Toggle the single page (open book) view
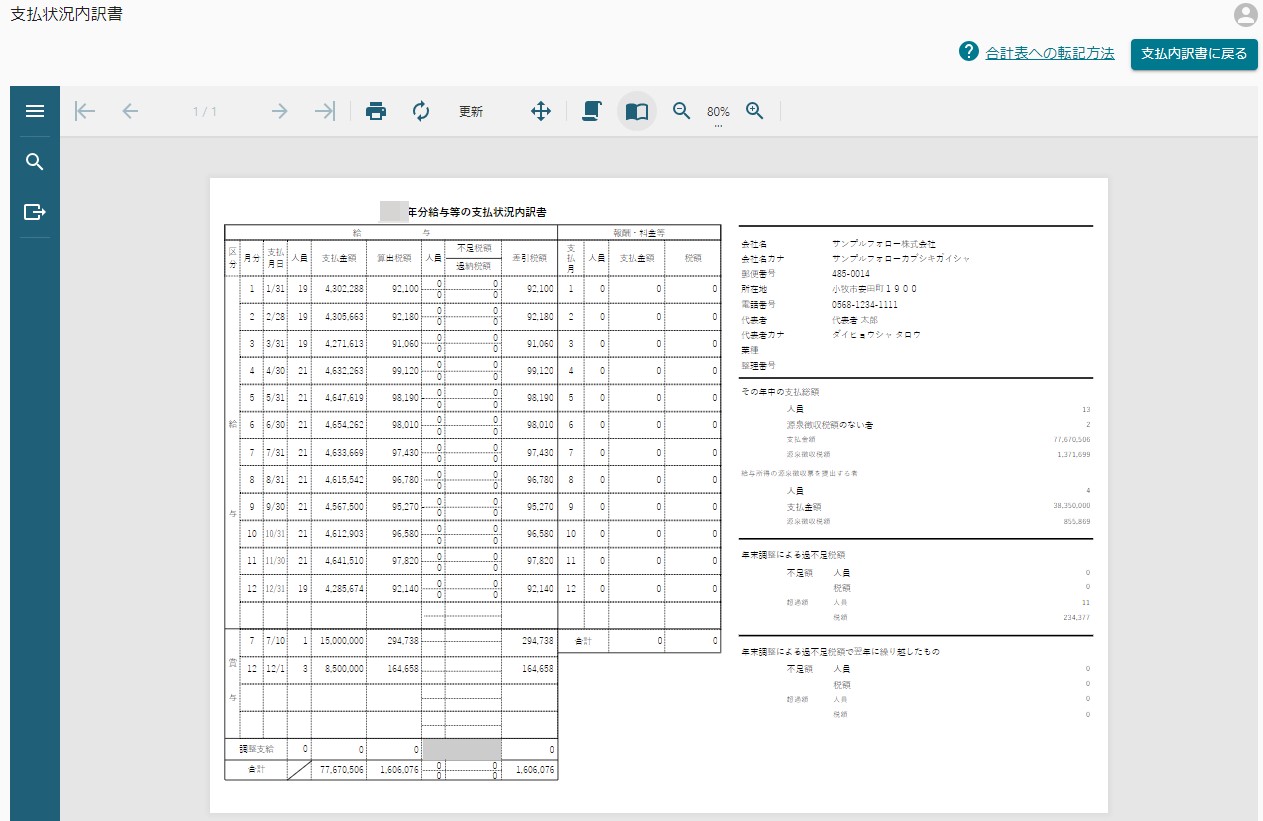 637,111
